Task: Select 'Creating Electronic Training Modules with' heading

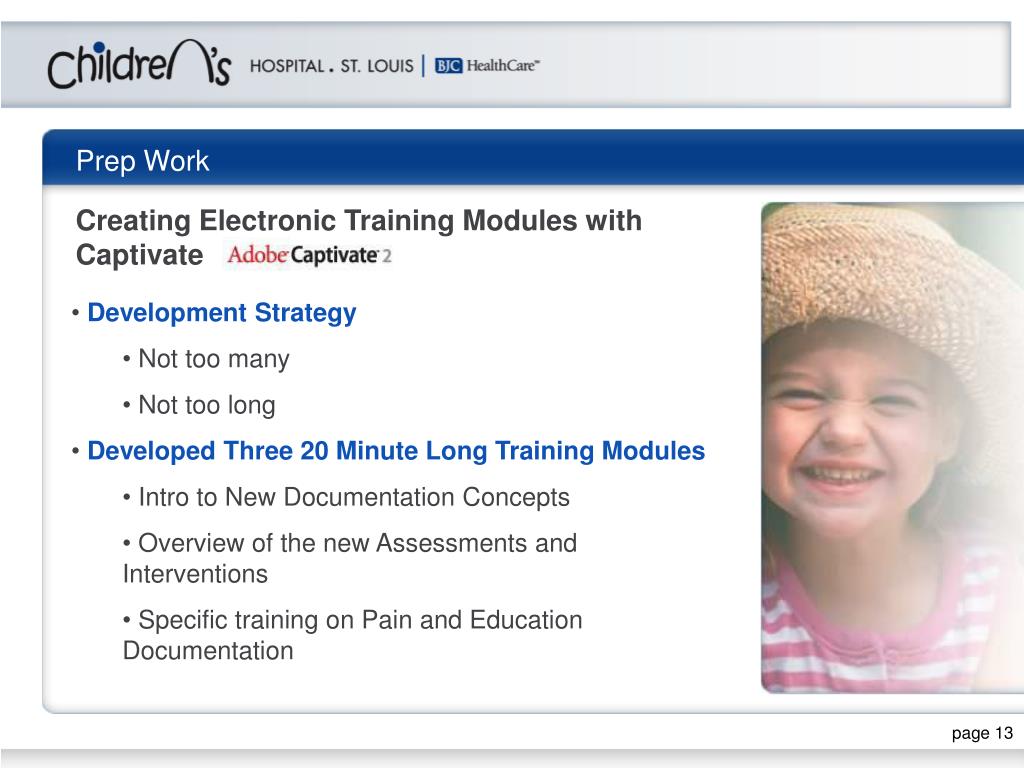Action: 359,220
